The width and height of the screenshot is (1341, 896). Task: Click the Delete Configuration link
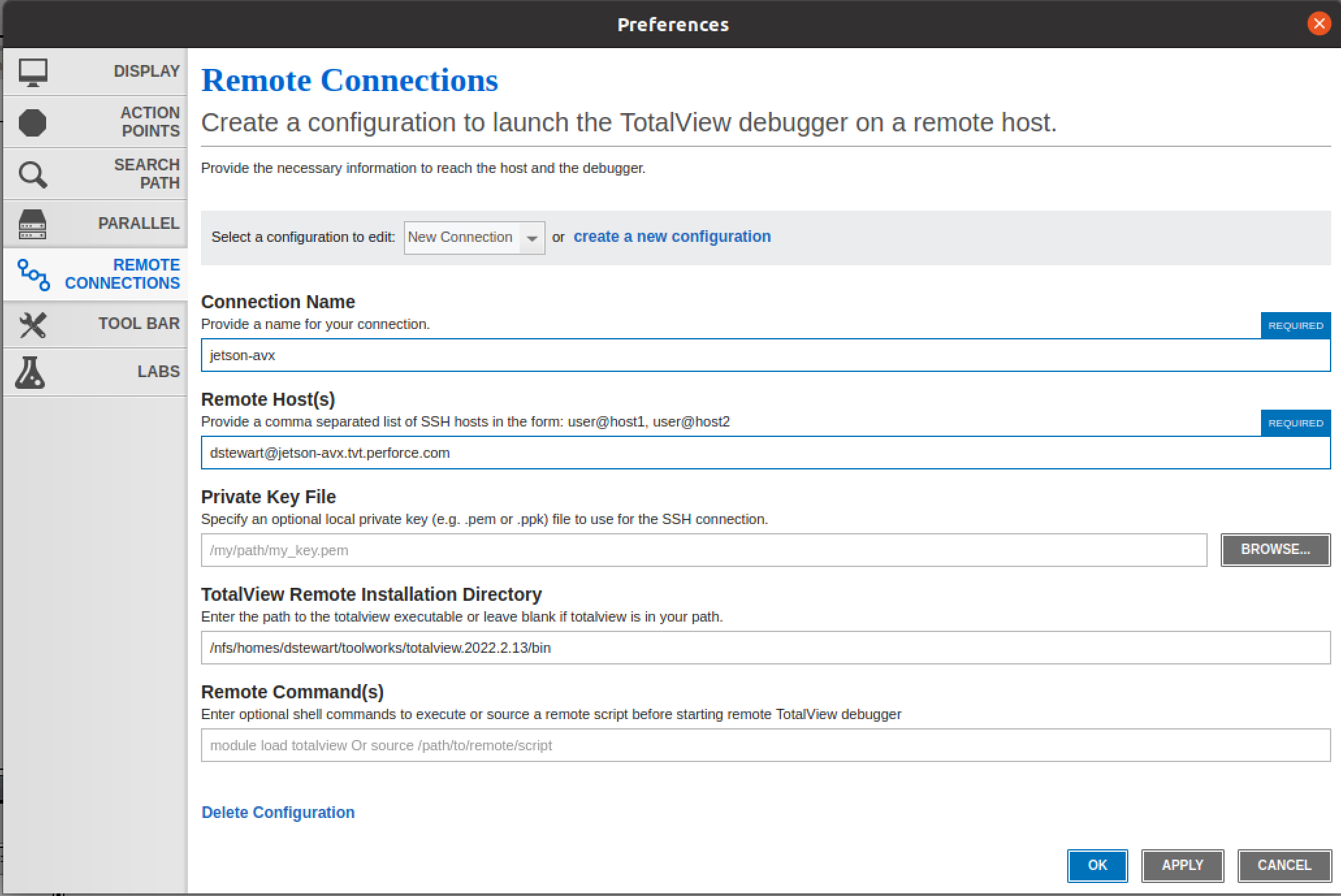click(x=278, y=812)
